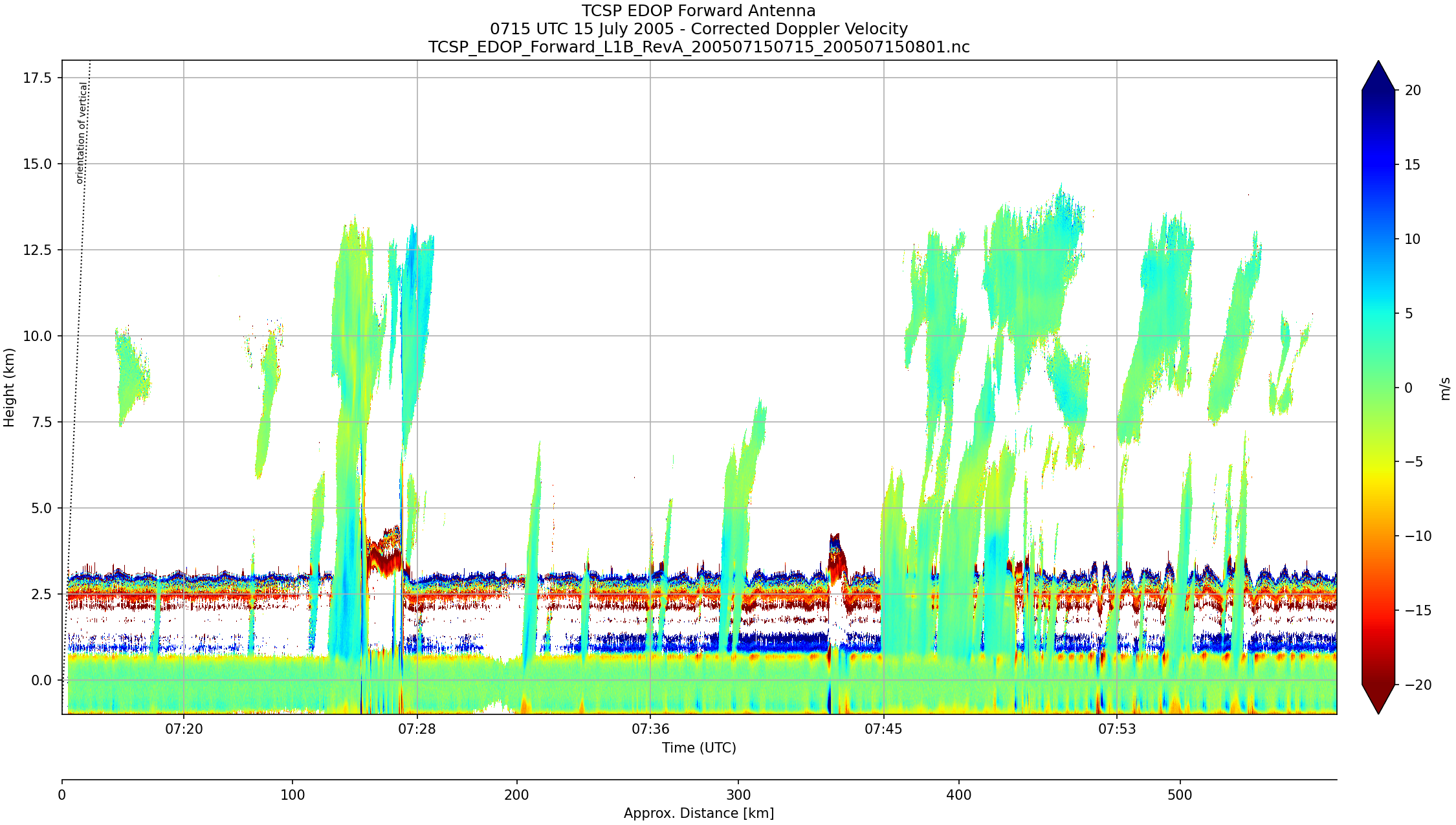The height and width of the screenshot is (825, 1456).
Task: Click the distance axis label 100
Action: 292,795
